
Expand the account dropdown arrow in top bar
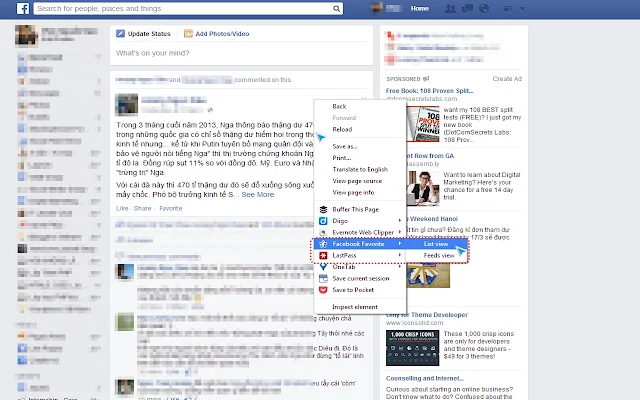click(x=522, y=9)
